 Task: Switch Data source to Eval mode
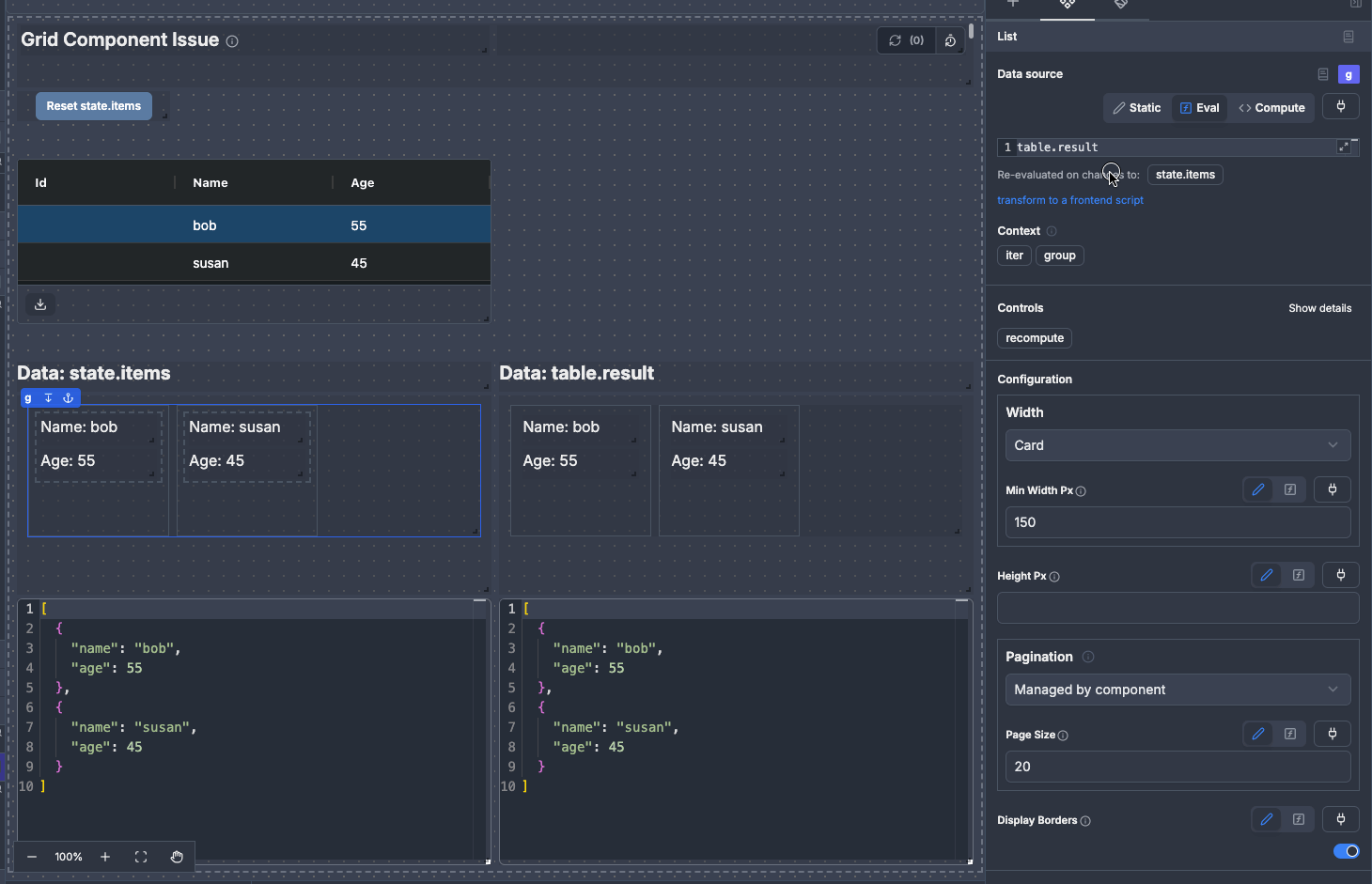coord(1199,108)
